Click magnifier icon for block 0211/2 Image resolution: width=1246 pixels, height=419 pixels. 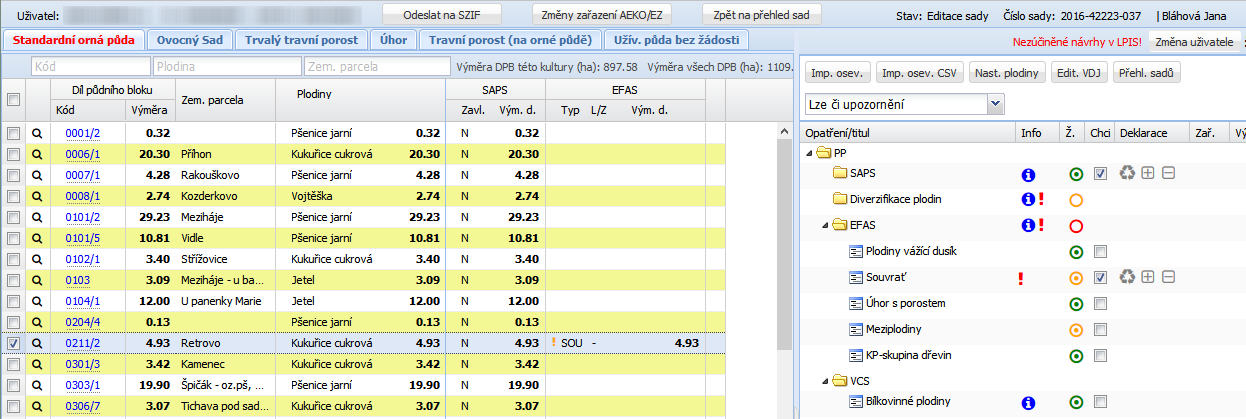click(x=38, y=343)
